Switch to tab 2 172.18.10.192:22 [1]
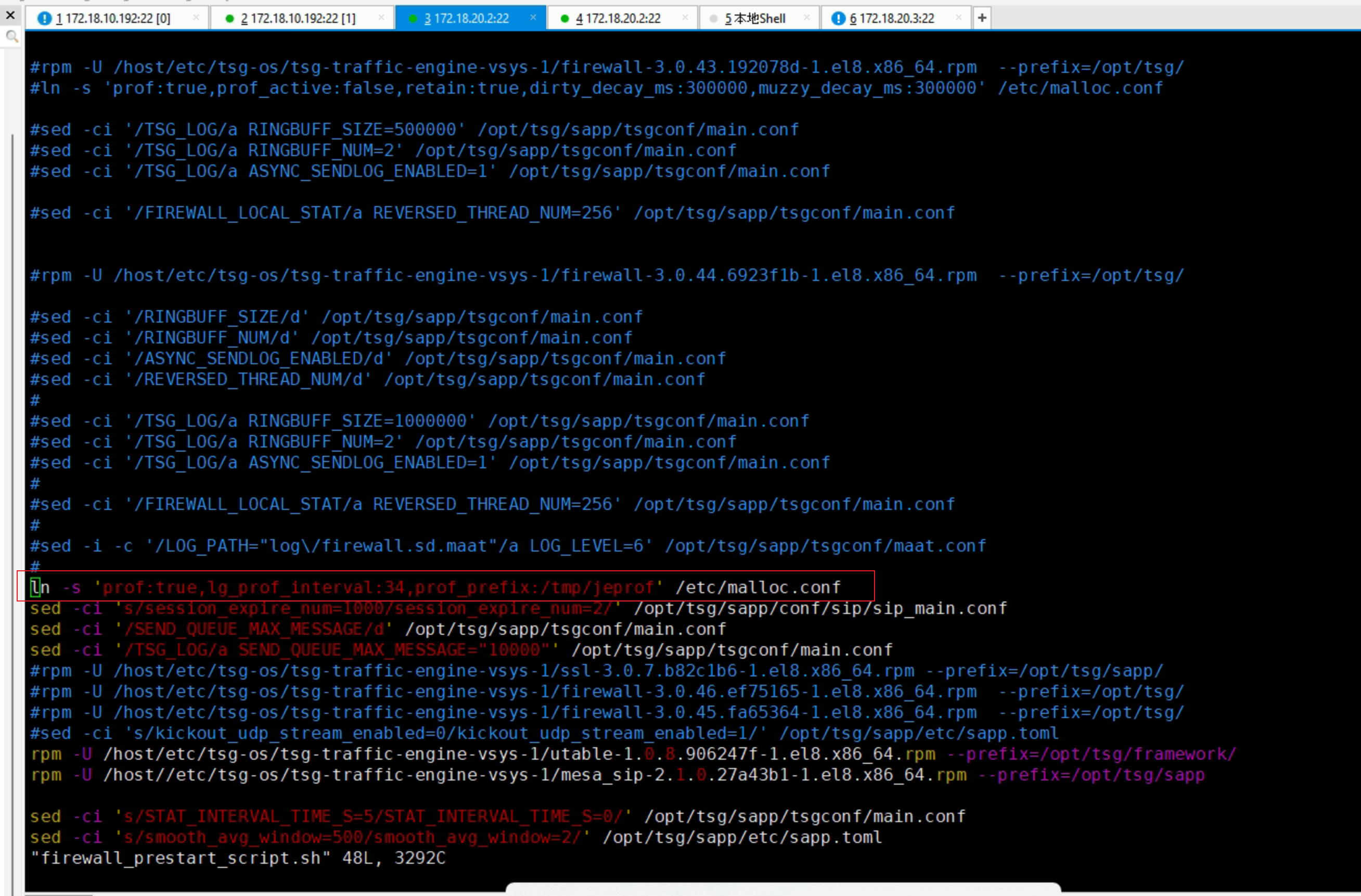Screen dimensions: 1361x896 298,18
